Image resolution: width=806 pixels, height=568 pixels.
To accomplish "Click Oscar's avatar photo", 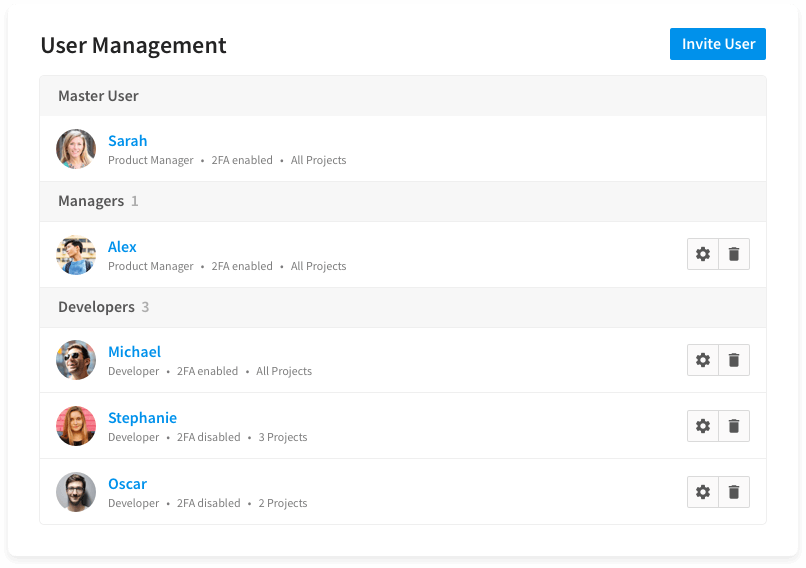I will pos(76,492).
